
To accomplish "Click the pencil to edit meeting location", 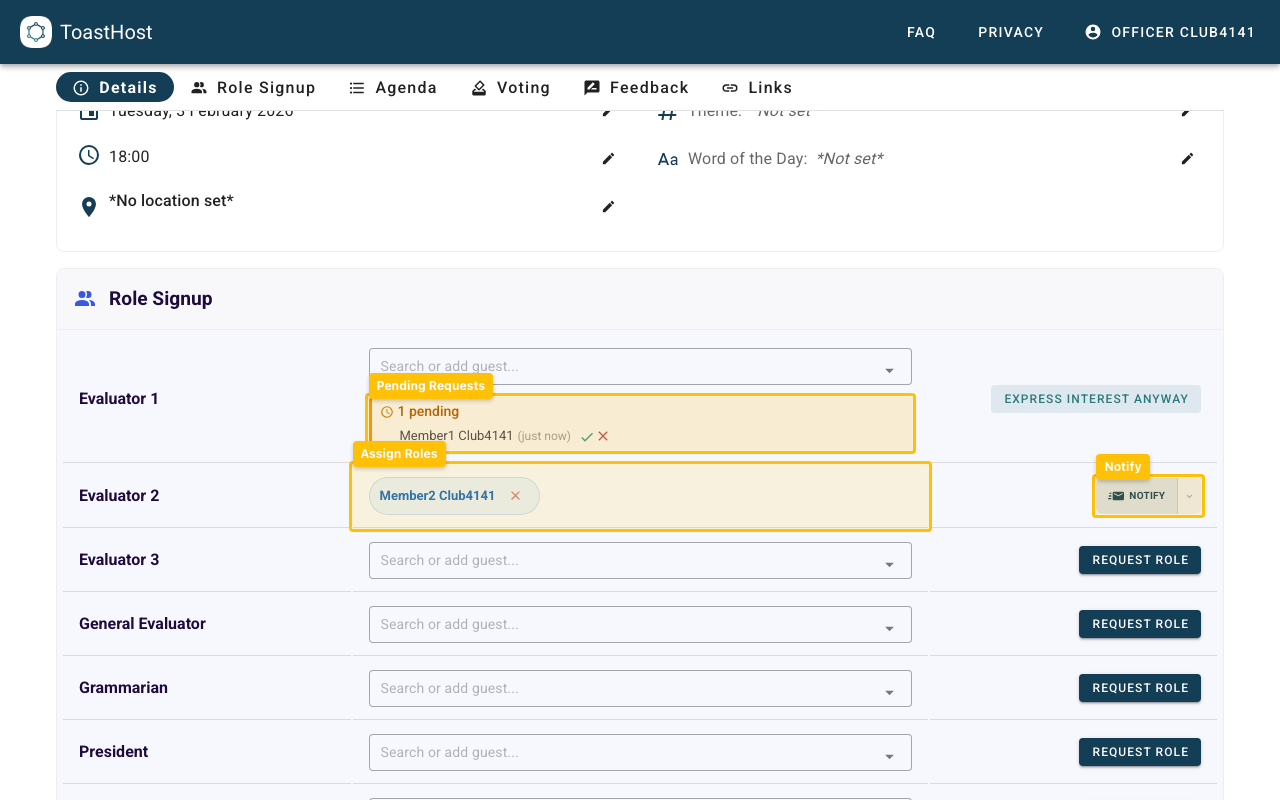I will click(x=608, y=206).
